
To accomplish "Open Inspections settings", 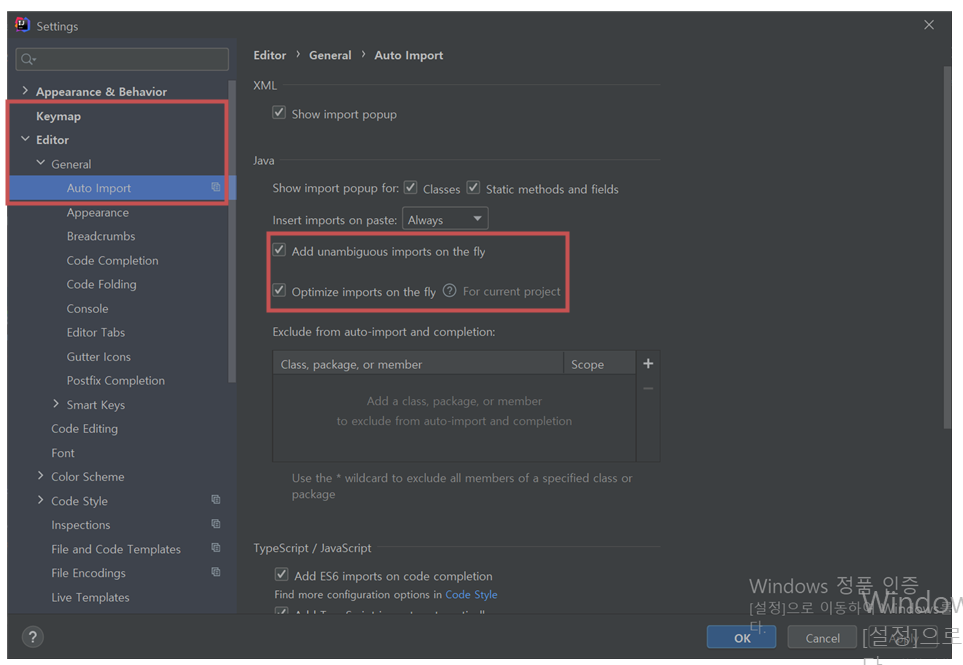I will pos(80,525).
